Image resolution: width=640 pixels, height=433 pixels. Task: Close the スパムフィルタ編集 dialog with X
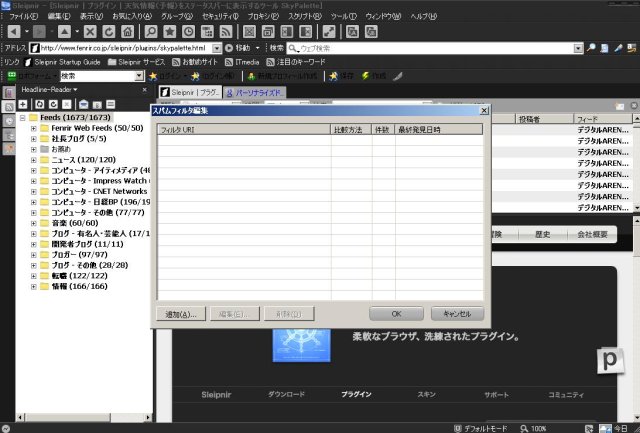(x=484, y=111)
